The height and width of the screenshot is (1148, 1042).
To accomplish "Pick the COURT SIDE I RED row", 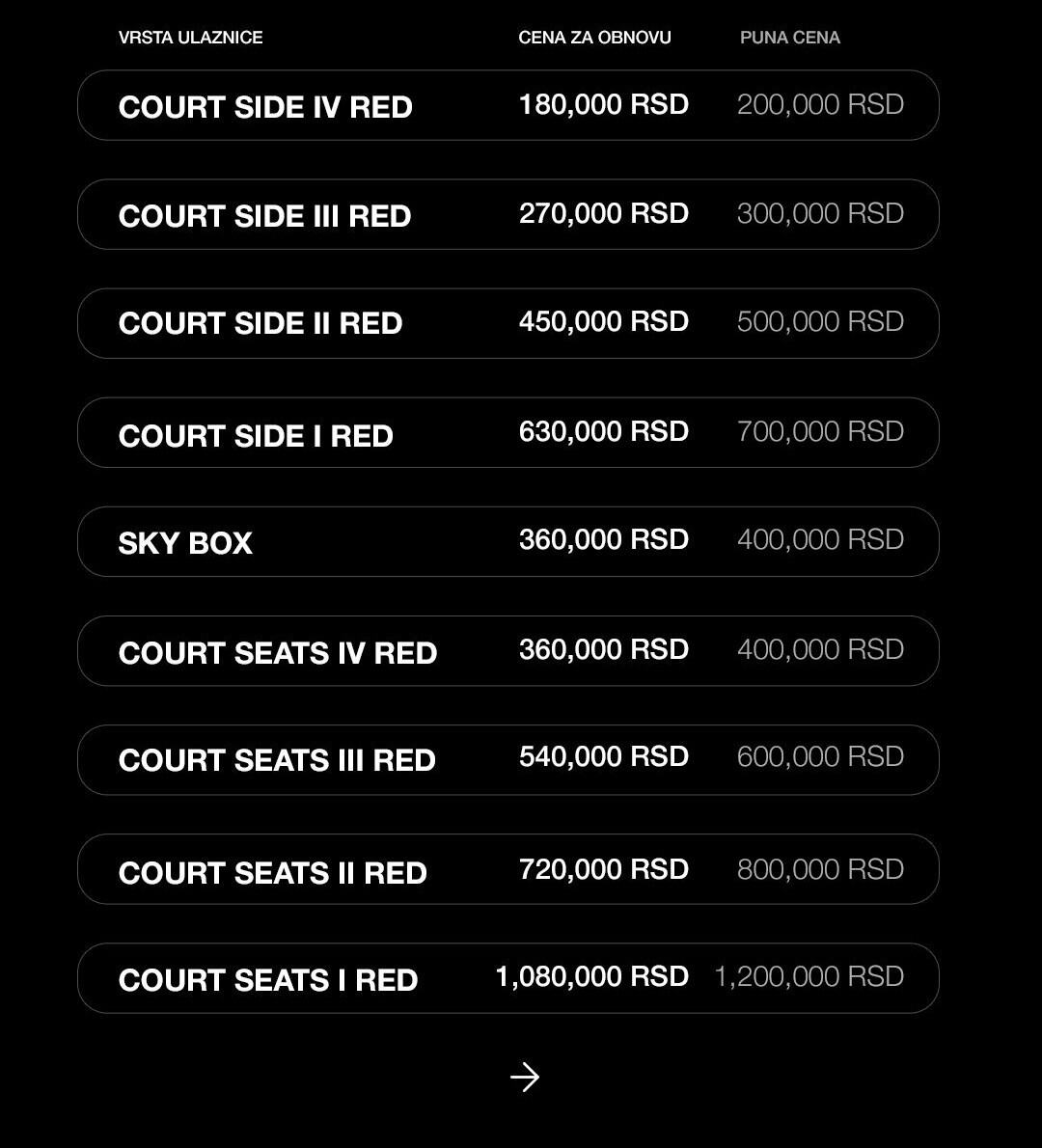I will (508, 433).
